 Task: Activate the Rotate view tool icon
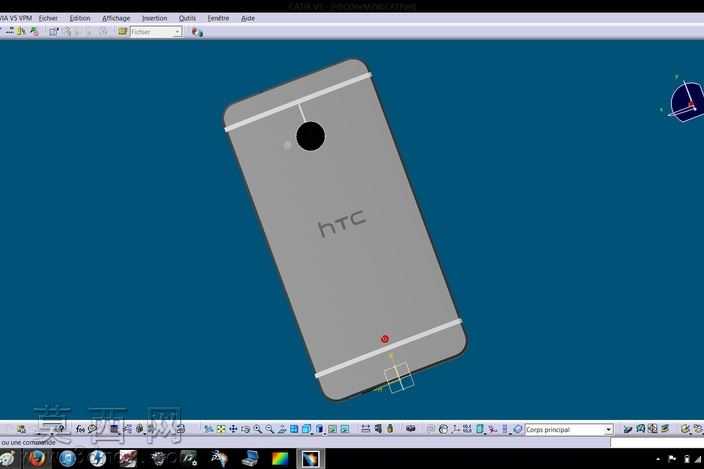click(245, 429)
